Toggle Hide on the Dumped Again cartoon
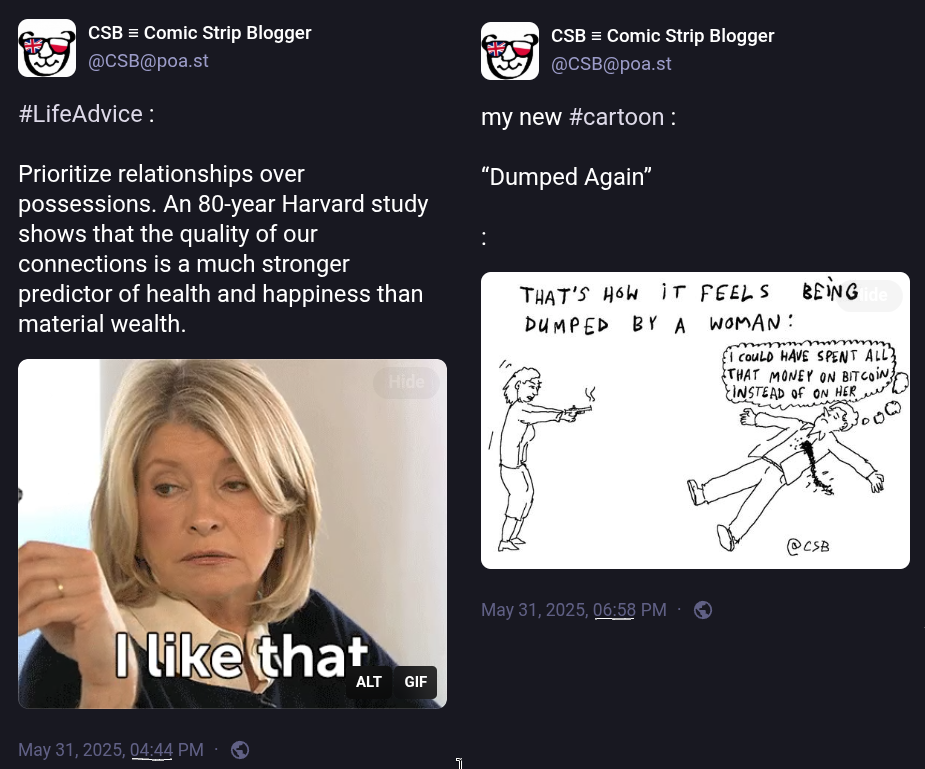The height and width of the screenshot is (769, 925). coord(870,295)
